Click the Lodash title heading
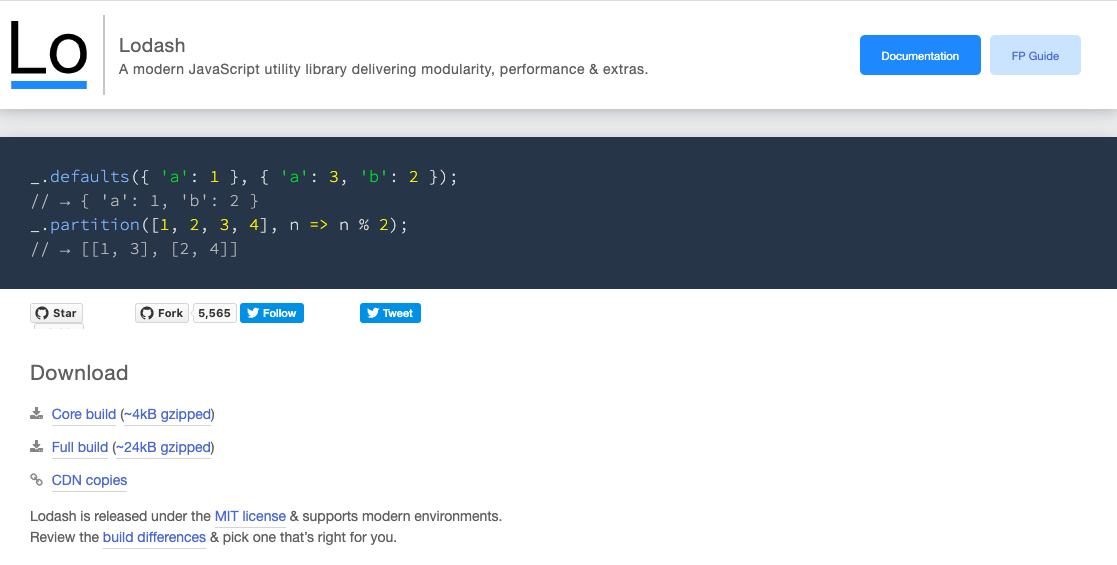 152,46
